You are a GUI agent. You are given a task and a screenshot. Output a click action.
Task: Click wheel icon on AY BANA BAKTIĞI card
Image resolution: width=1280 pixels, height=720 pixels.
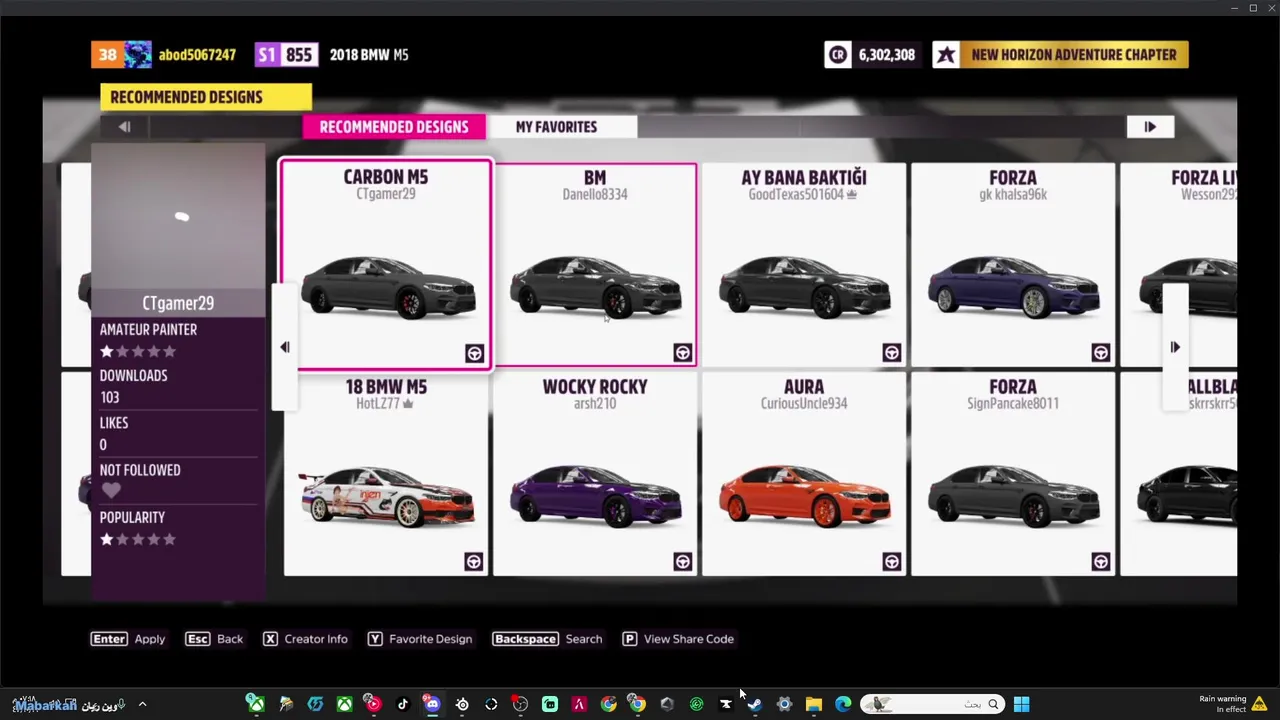coord(892,352)
